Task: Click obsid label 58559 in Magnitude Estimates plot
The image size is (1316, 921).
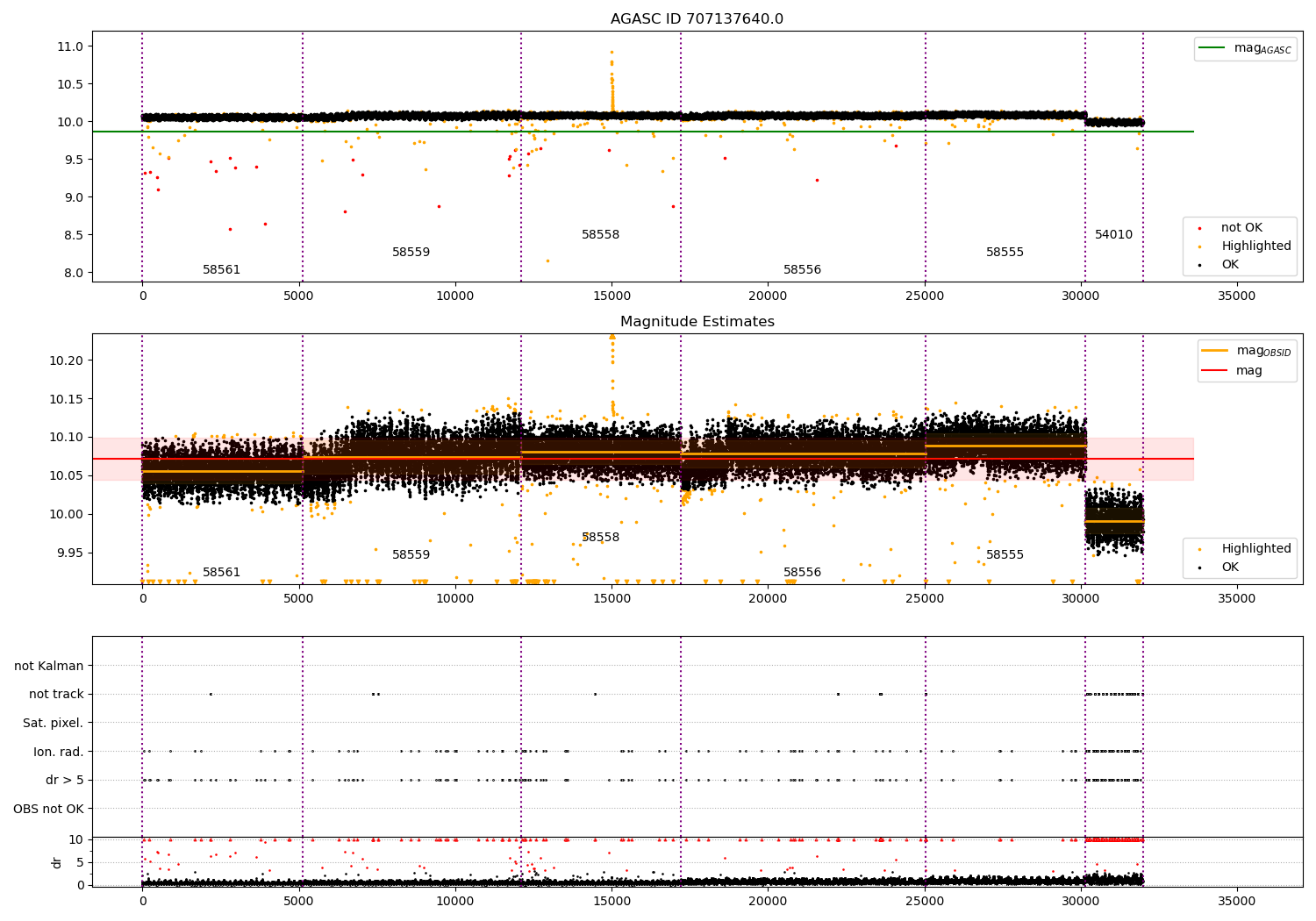Action: click(411, 555)
